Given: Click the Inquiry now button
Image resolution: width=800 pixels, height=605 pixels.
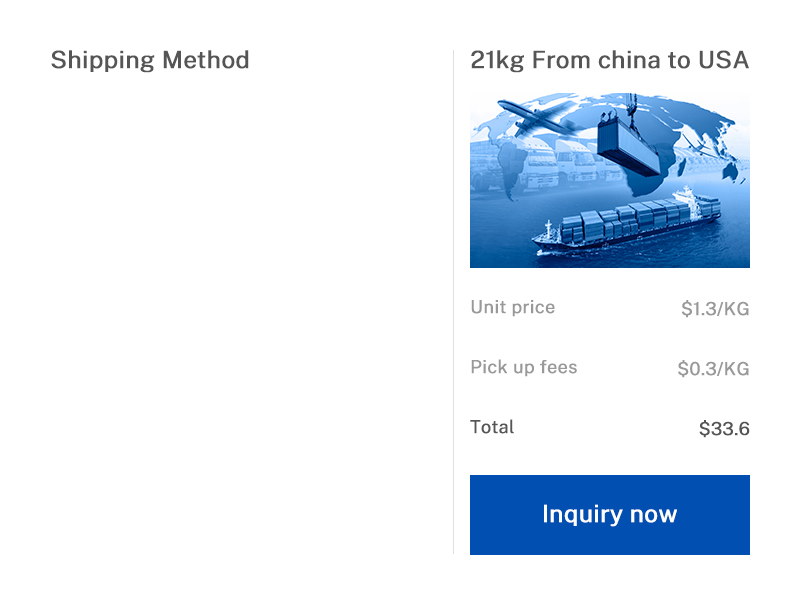Looking at the screenshot, I should [610, 515].
